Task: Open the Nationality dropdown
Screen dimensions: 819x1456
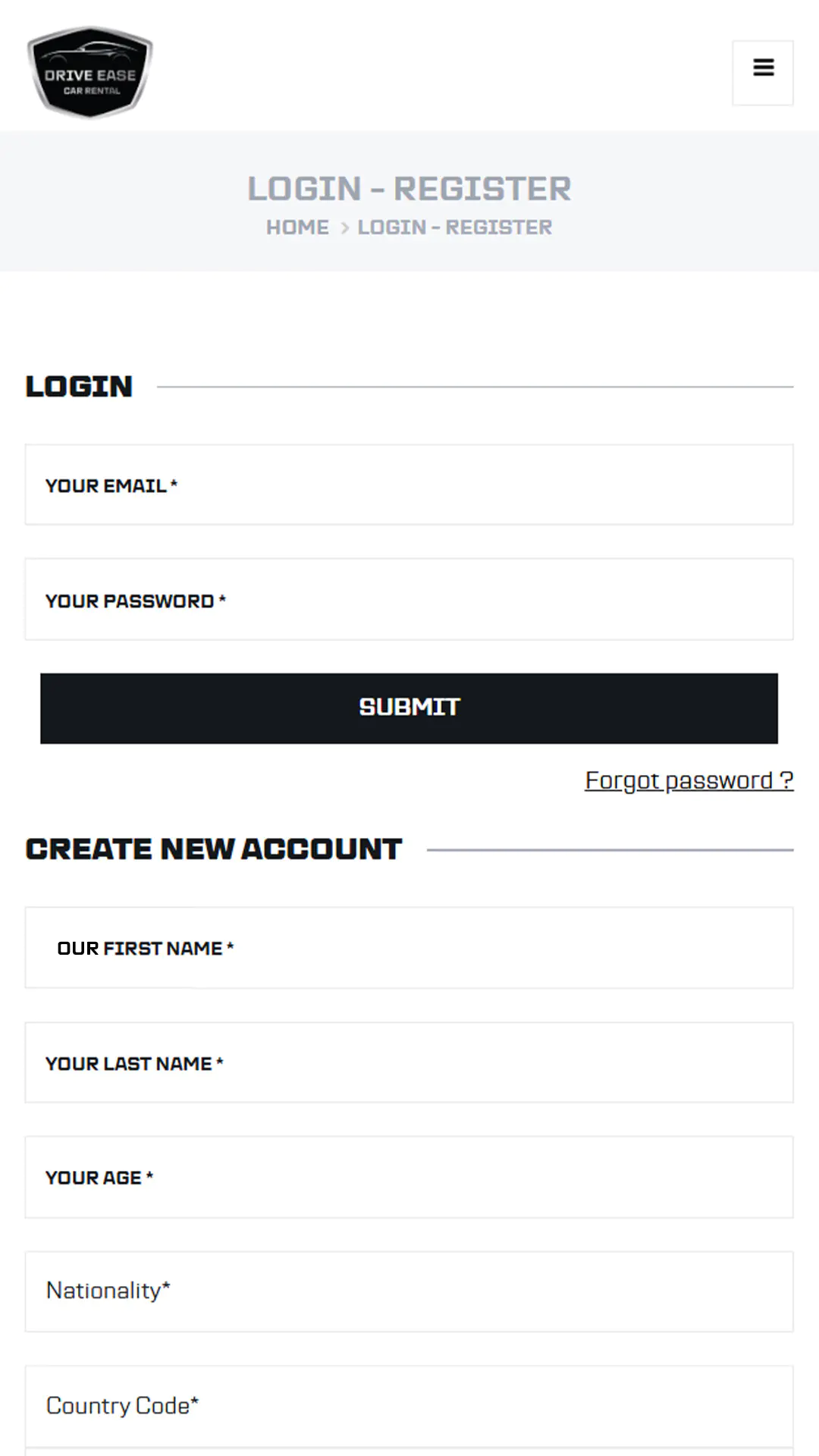Action: (x=409, y=1291)
